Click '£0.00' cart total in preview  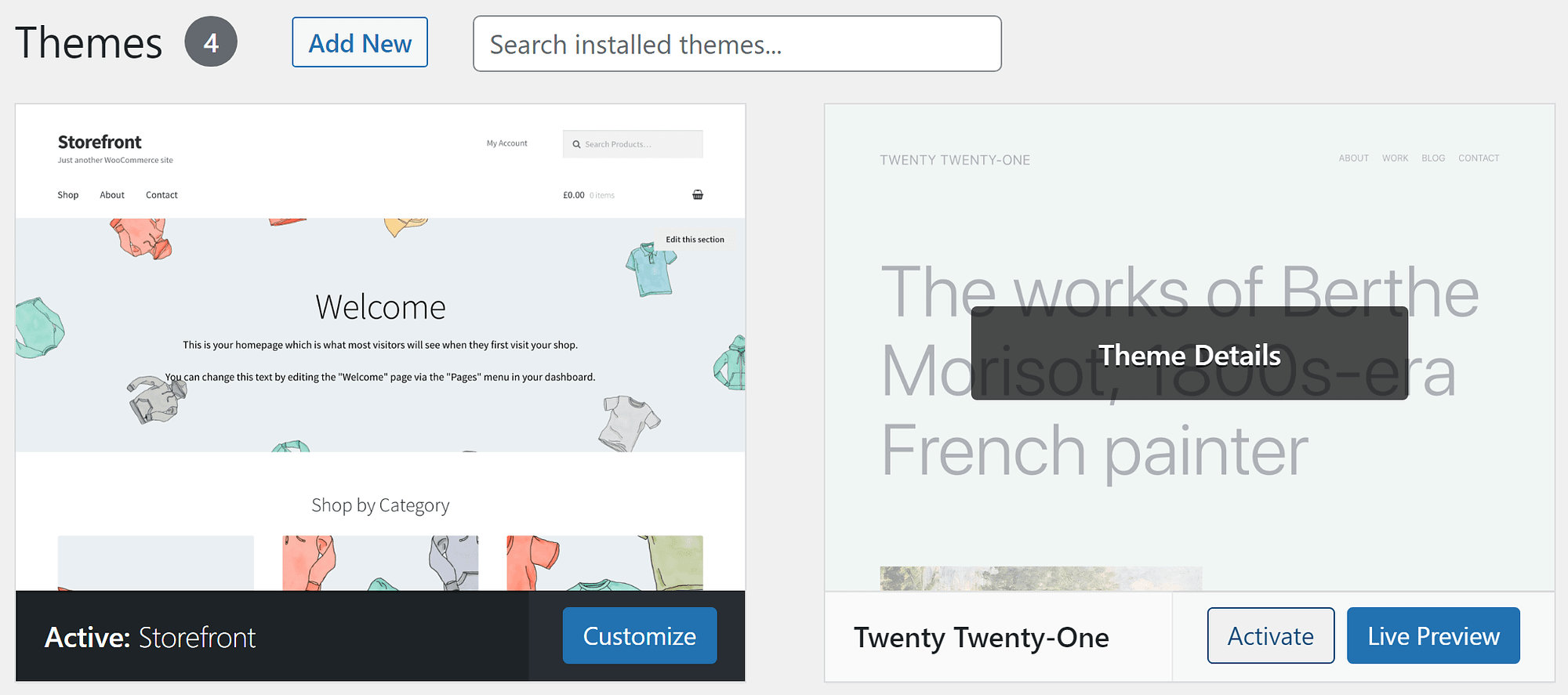tap(574, 195)
